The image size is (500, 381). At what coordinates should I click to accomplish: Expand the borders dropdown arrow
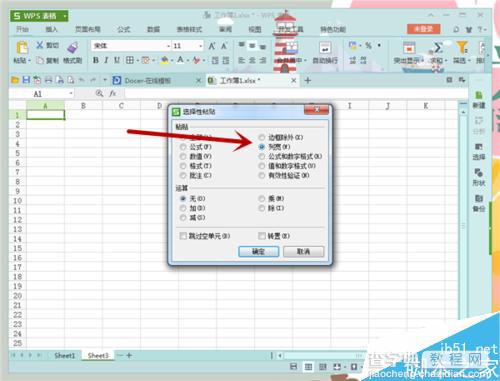(x=137, y=61)
